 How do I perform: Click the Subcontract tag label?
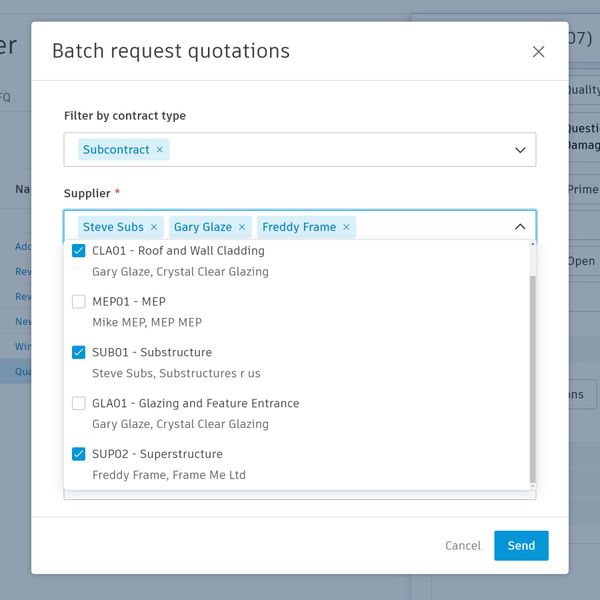pos(116,150)
